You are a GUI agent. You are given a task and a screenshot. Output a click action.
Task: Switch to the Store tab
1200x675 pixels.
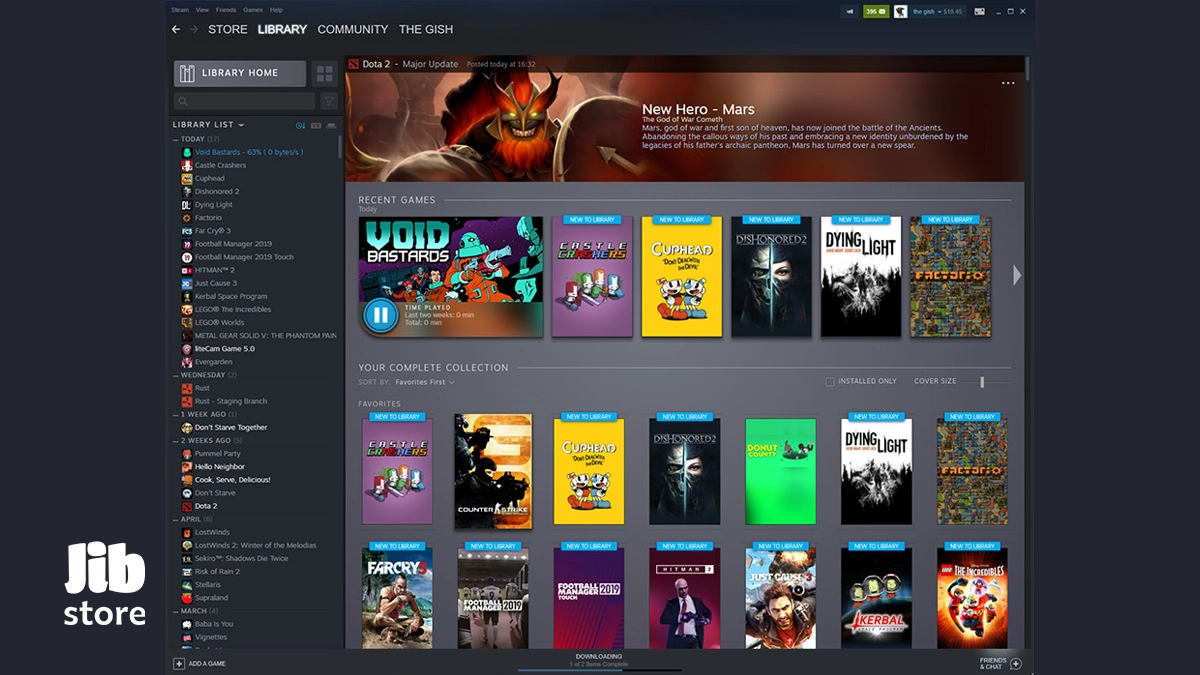227,29
